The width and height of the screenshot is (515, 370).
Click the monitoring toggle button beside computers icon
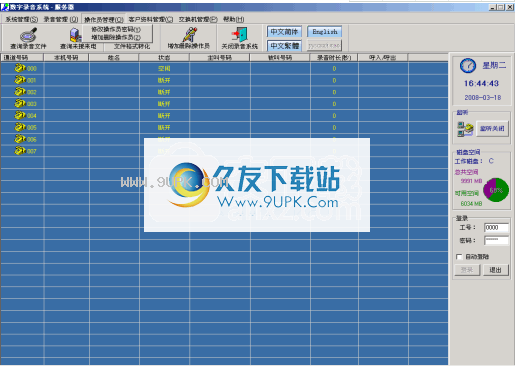[492, 129]
